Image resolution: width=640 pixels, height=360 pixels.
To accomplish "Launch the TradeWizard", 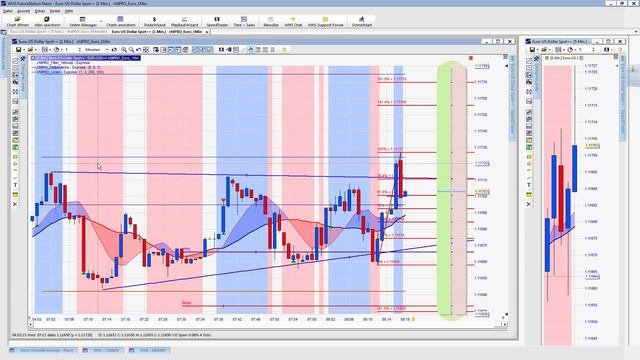I will pos(154,22).
